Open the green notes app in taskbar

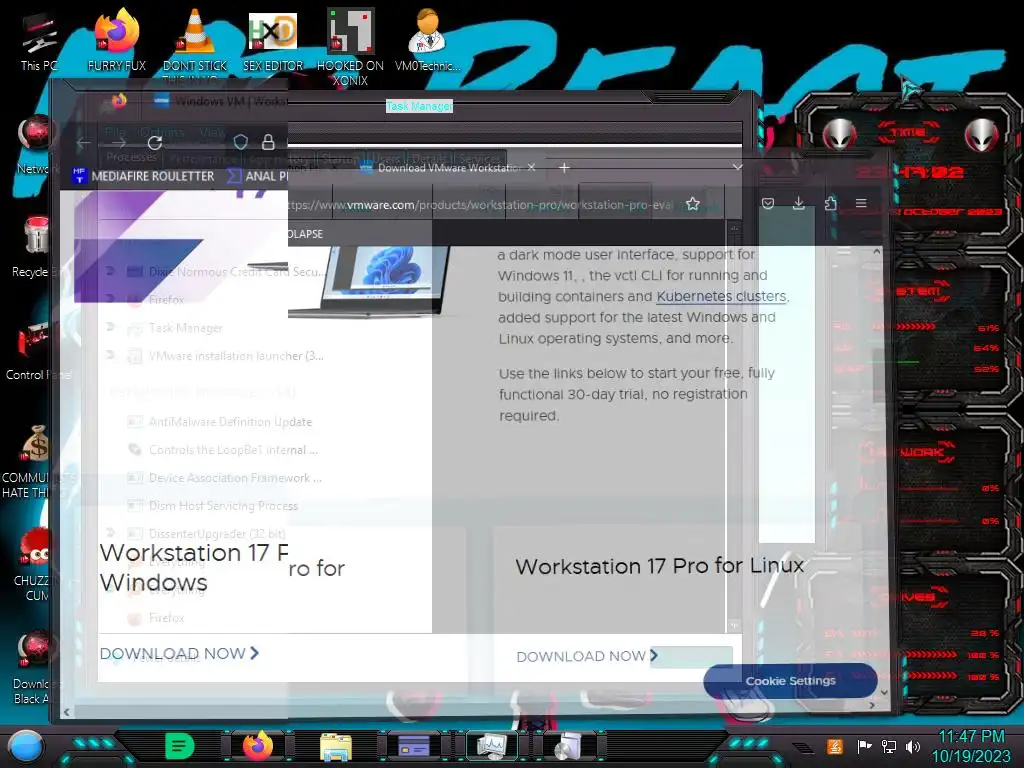click(180, 746)
